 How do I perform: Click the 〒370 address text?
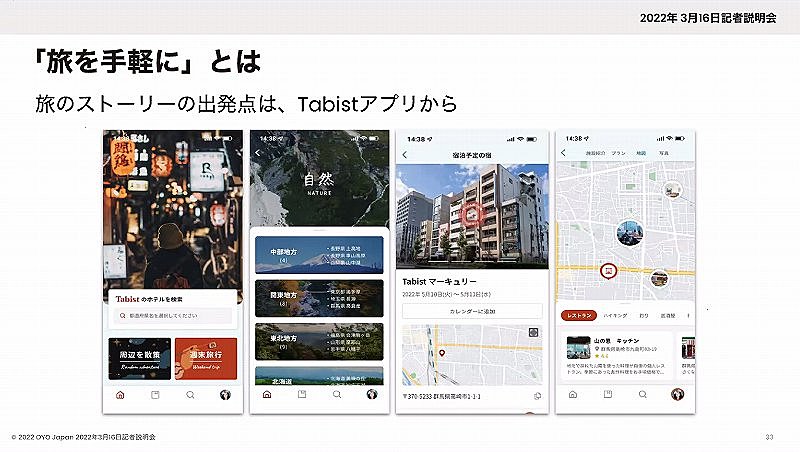(441, 396)
